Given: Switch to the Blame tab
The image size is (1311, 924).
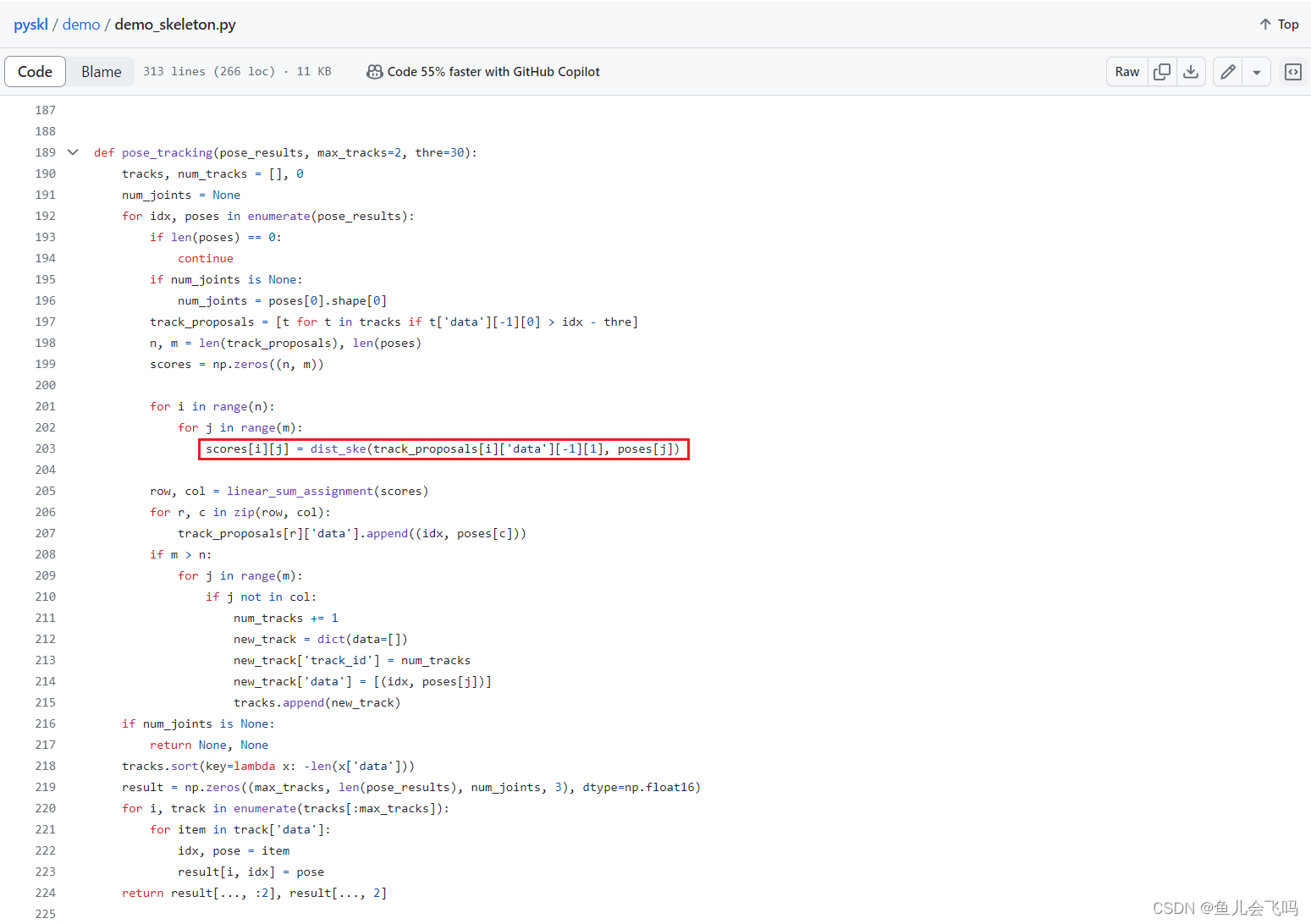Looking at the screenshot, I should tap(101, 71).
